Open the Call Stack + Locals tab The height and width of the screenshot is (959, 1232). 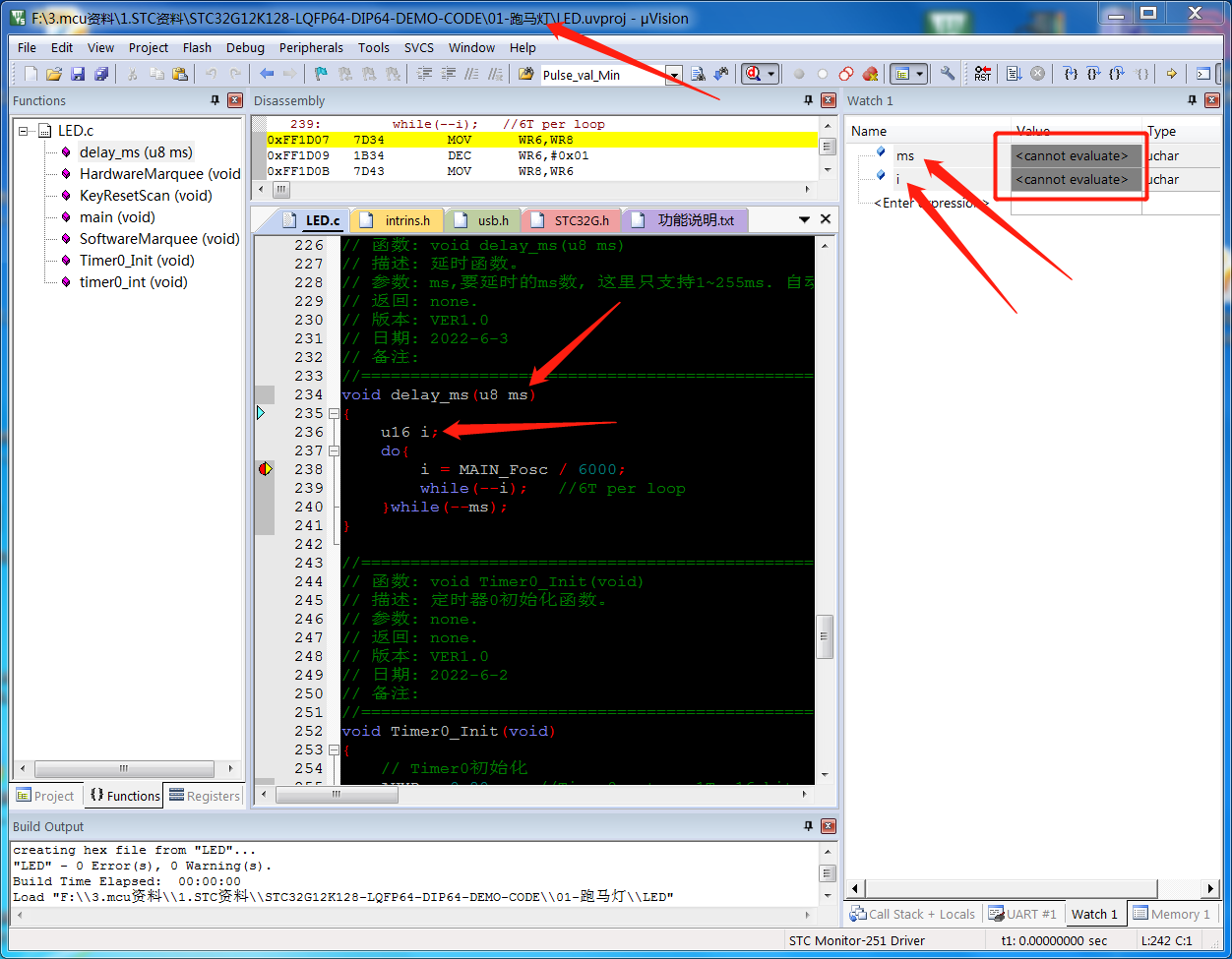913,914
